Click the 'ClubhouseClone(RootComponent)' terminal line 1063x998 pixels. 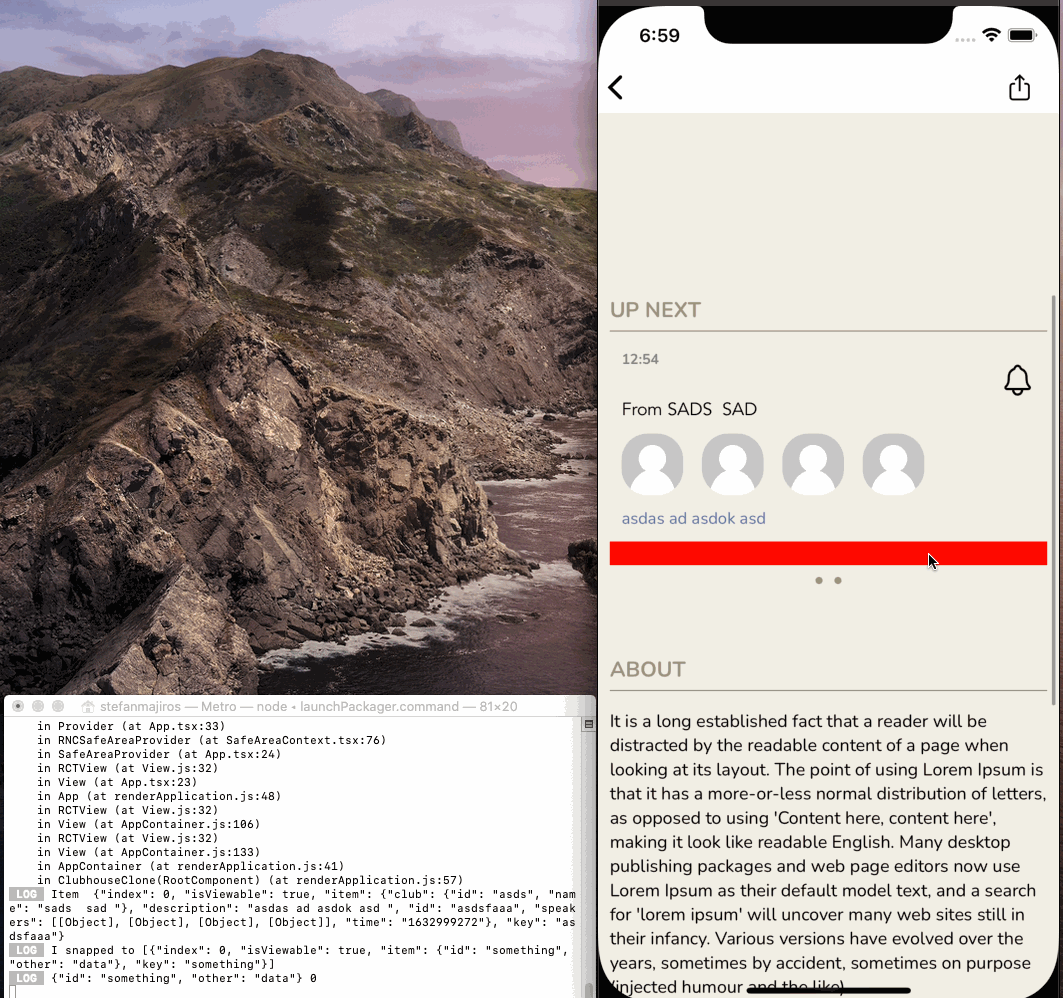[250, 880]
